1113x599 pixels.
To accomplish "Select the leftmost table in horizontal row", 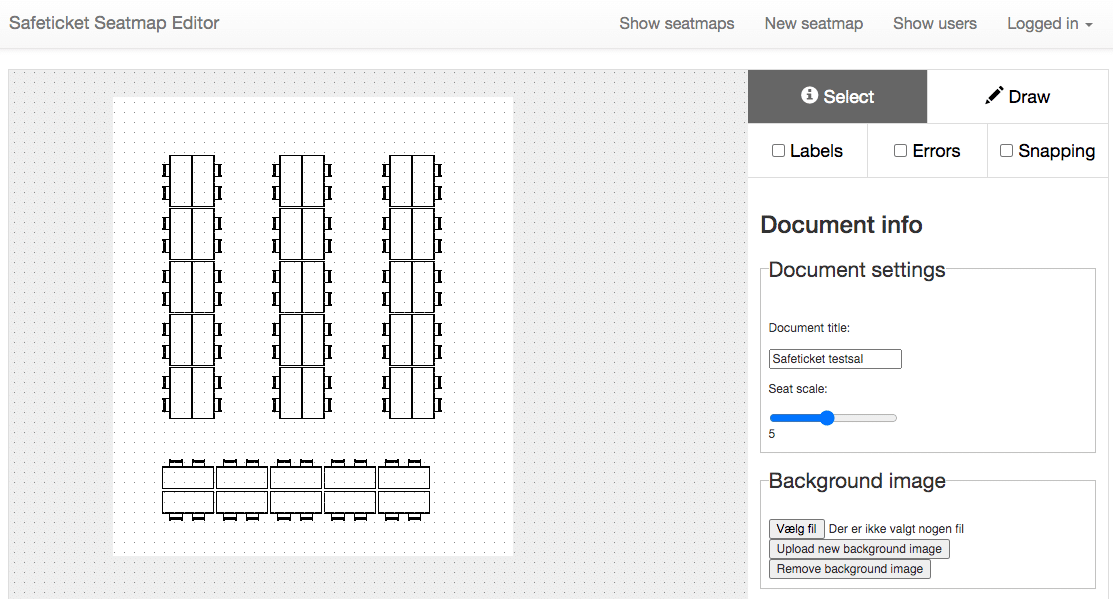I will pyautogui.click(x=188, y=490).
